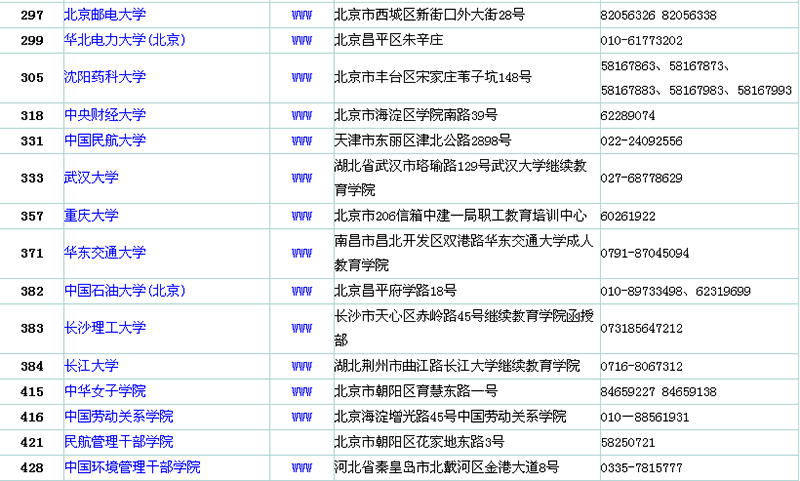The width and height of the screenshot is (800, 481).
Task: Open the 长沙理工大学 link
Action: tap(105, 328)
